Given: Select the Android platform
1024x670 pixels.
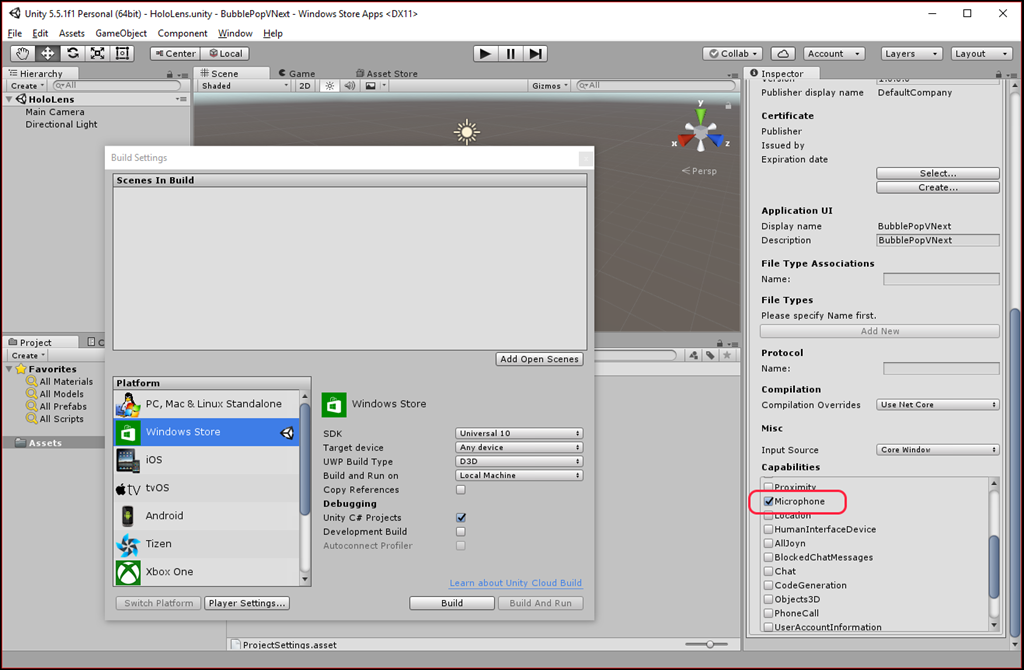Looking at the screenshot, I should point(207,516).
